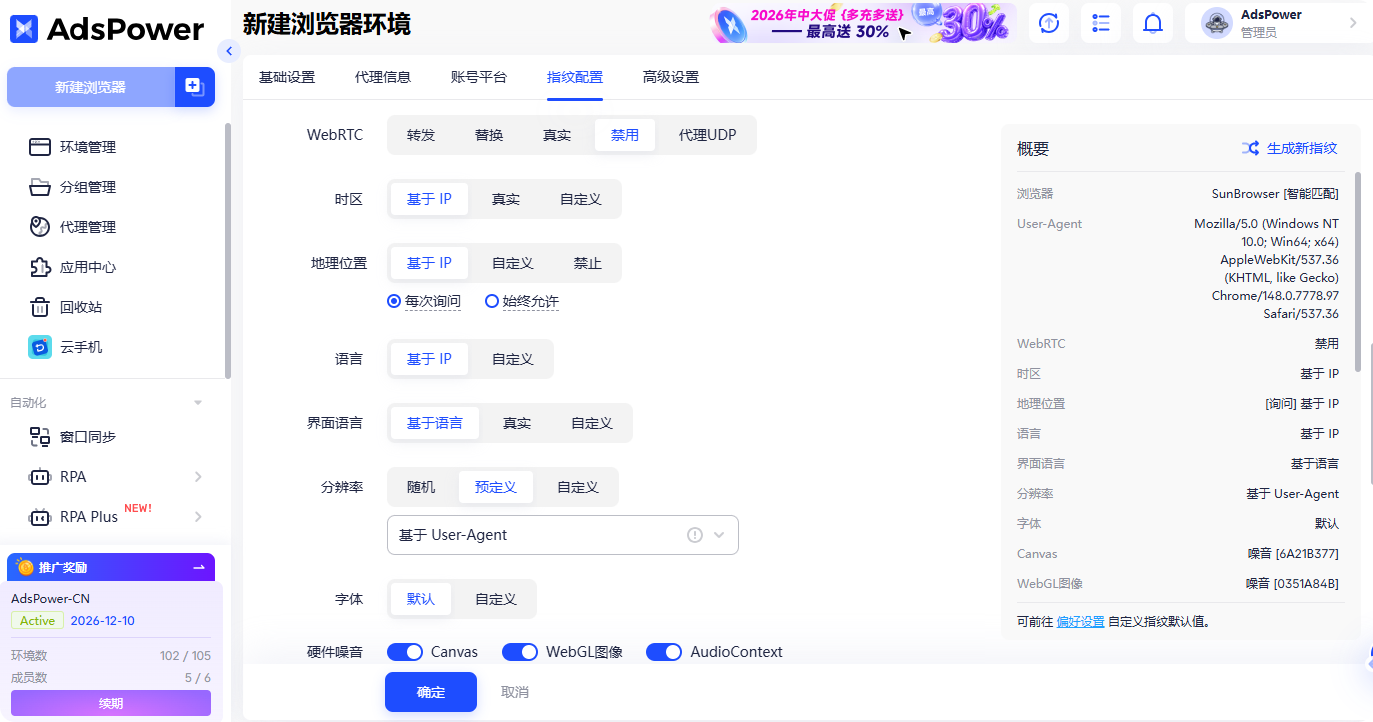Switch to 高级设置 tab
Viewport: 1373px width, 722px height.
(x=671, y=77)
